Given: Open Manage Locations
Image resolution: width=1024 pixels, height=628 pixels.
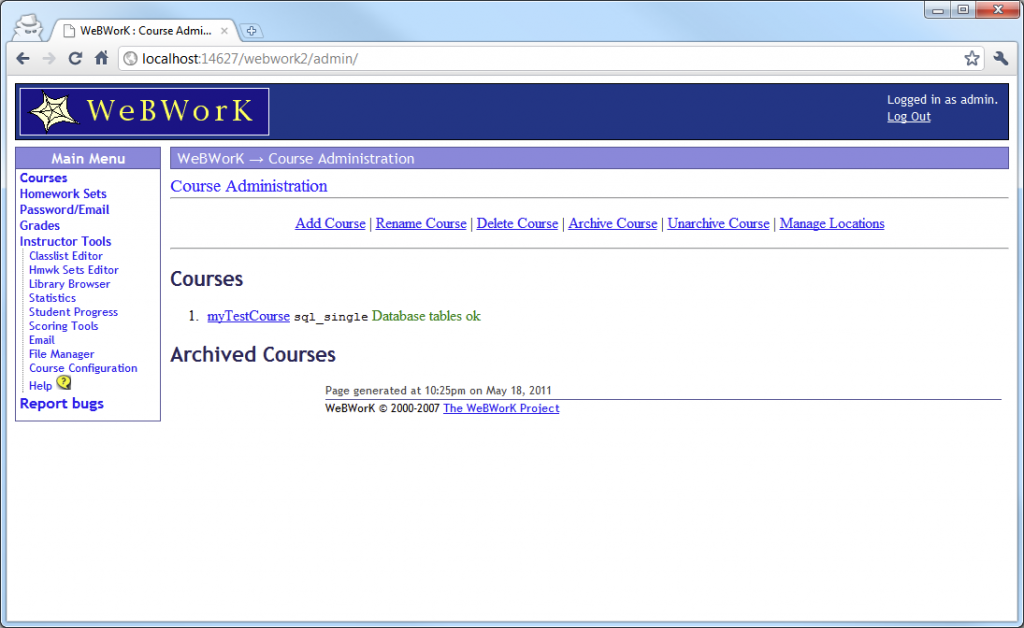Looking at the screenshot, I should tap(831, 223).
